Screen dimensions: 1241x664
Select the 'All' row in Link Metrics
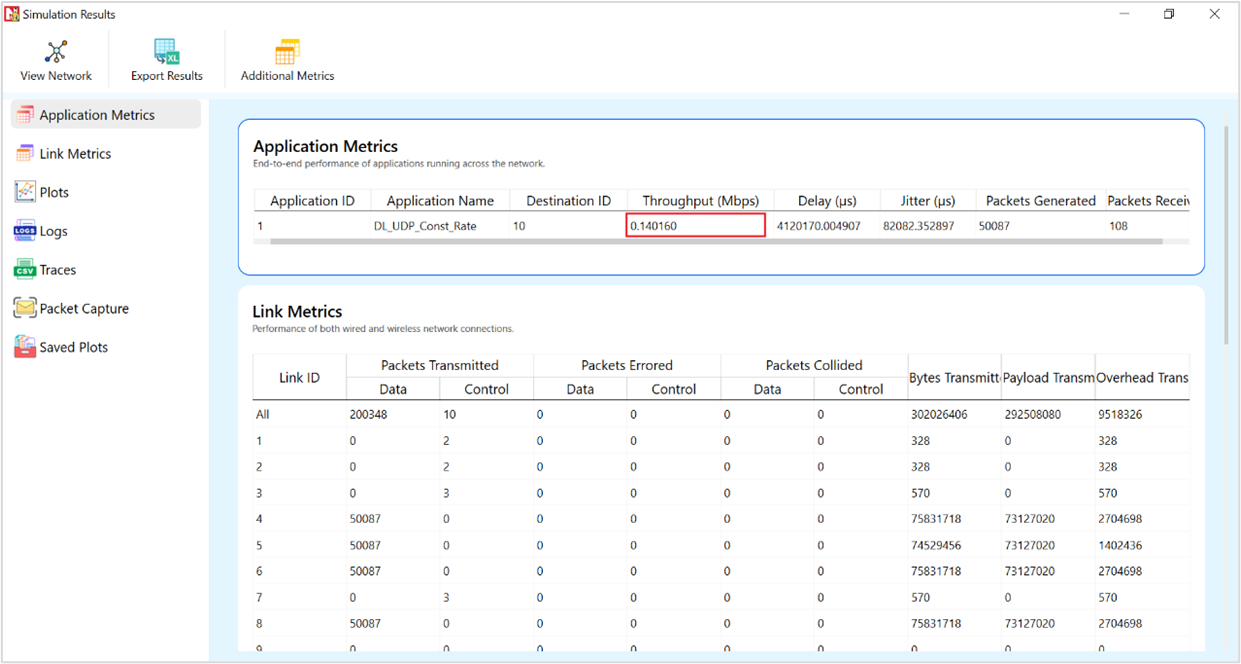[263, 414]
